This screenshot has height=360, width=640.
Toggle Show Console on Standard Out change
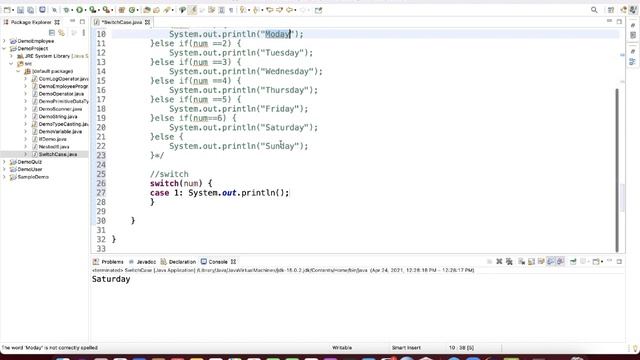coord(551,261)
